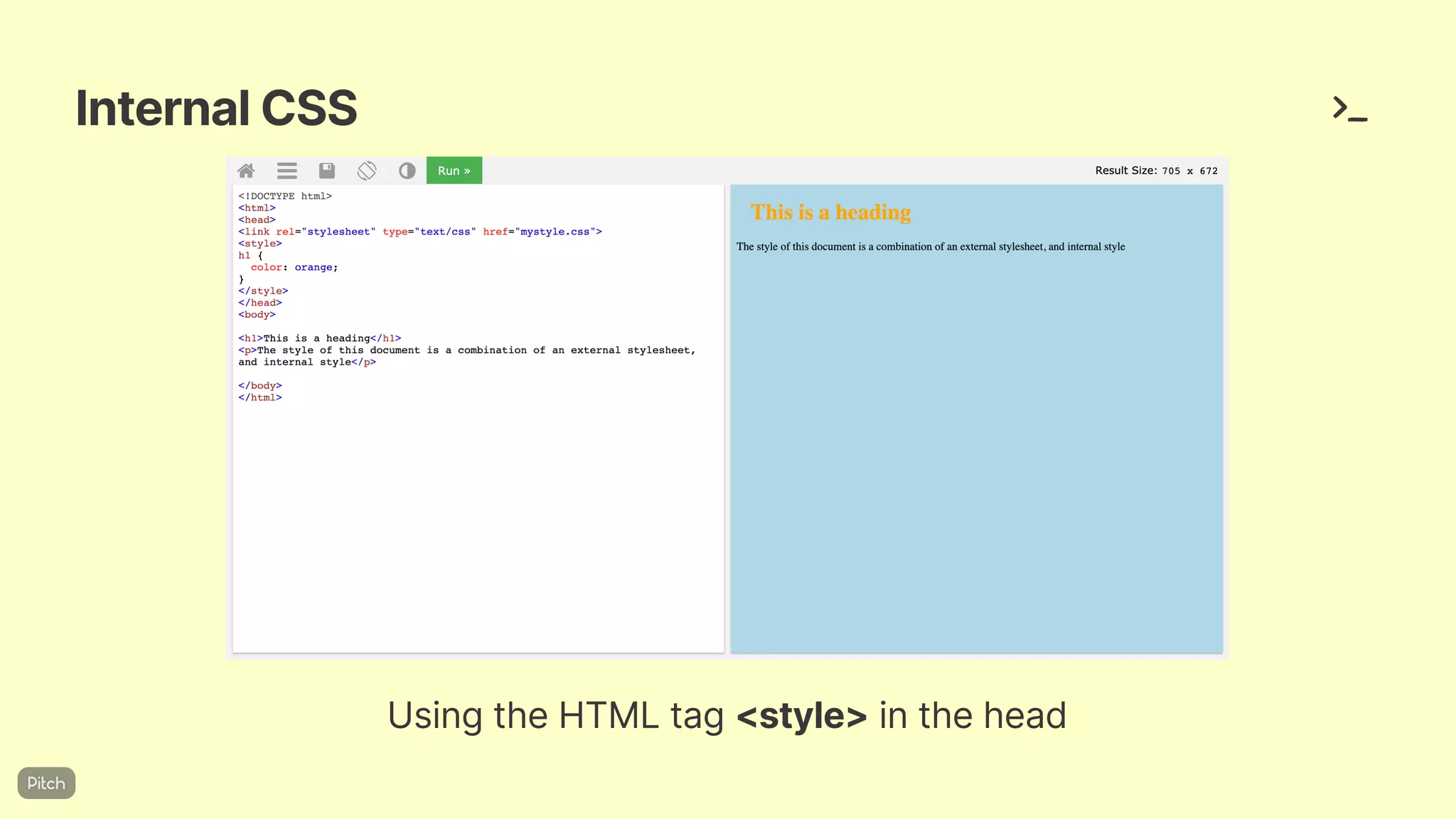
Task: Click the '<style>' opening tag code line
Action: (x=260, y=244)
